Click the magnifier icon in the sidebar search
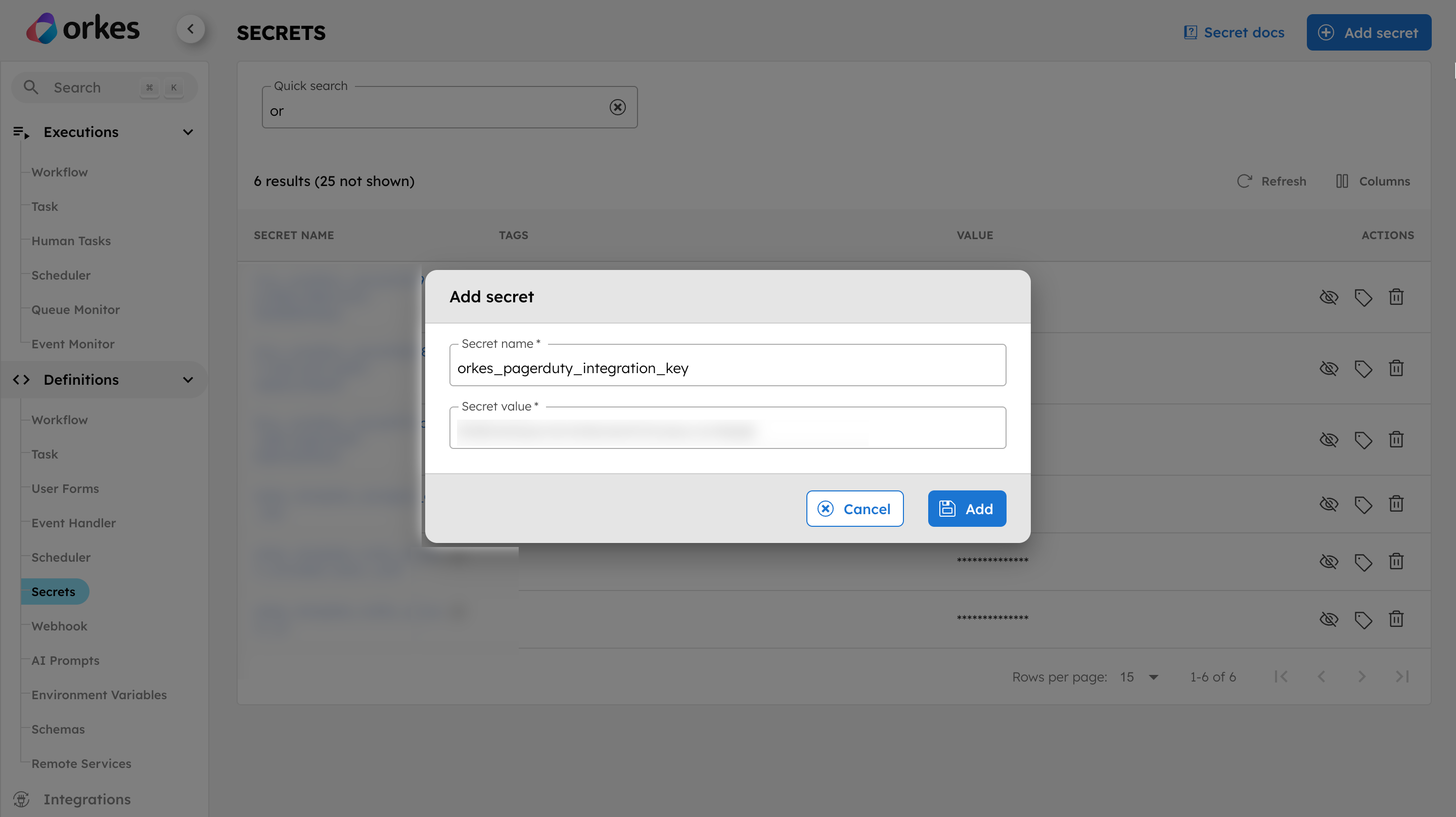 pyautogui.click(x=31, y=87)
